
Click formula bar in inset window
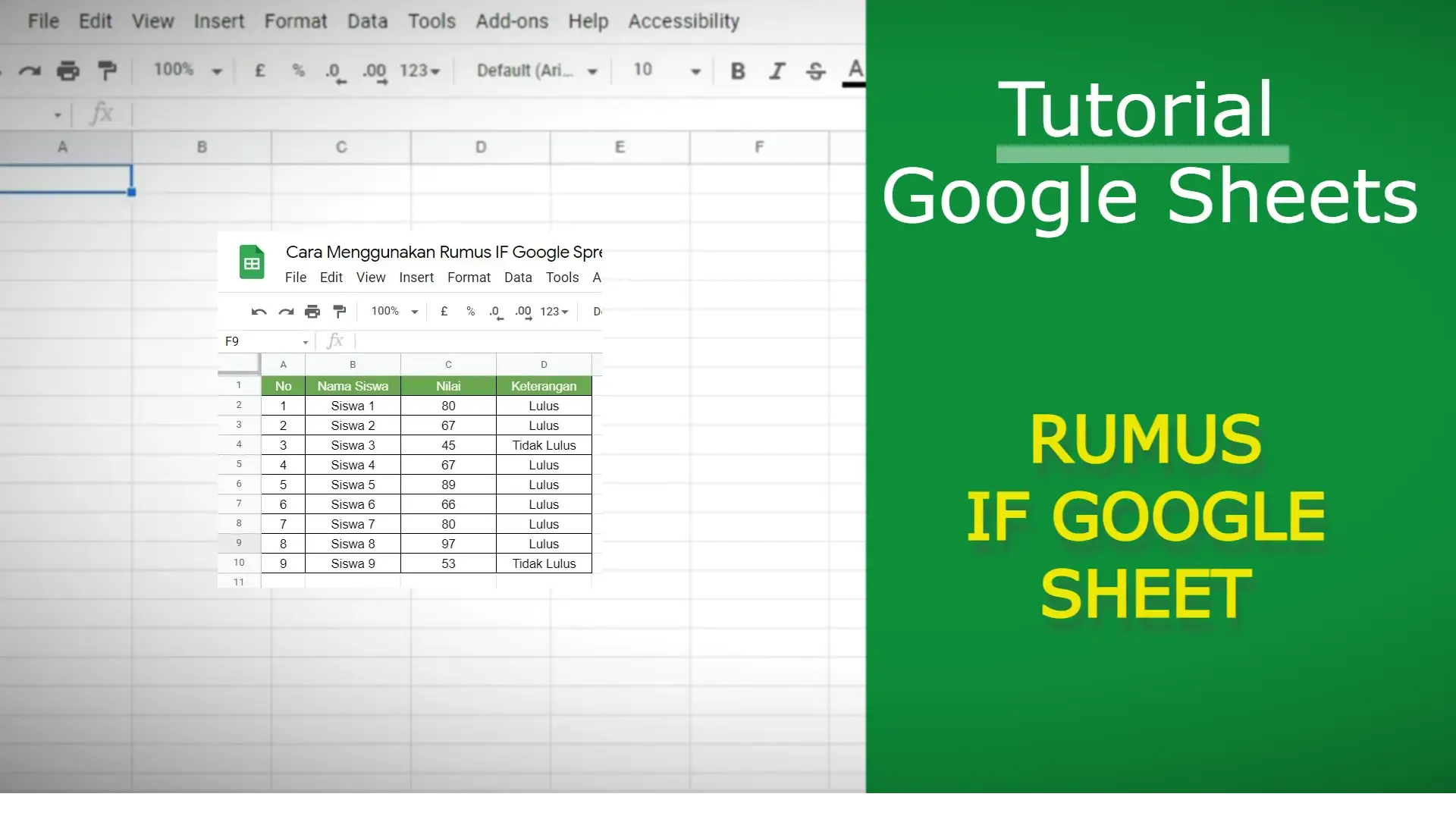click(x=479, y=341)
